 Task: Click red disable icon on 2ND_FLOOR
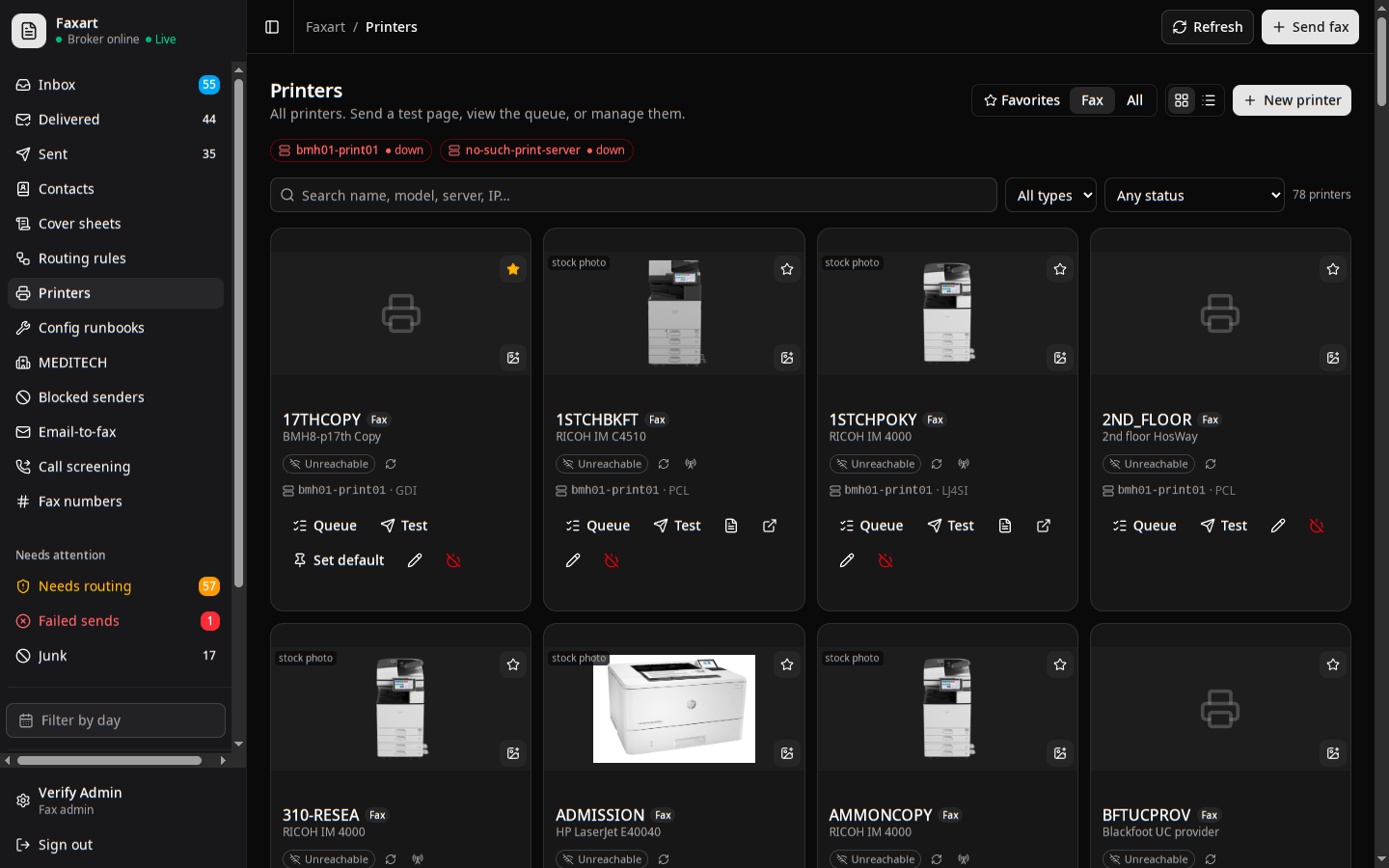click(x=1317, y=526)
